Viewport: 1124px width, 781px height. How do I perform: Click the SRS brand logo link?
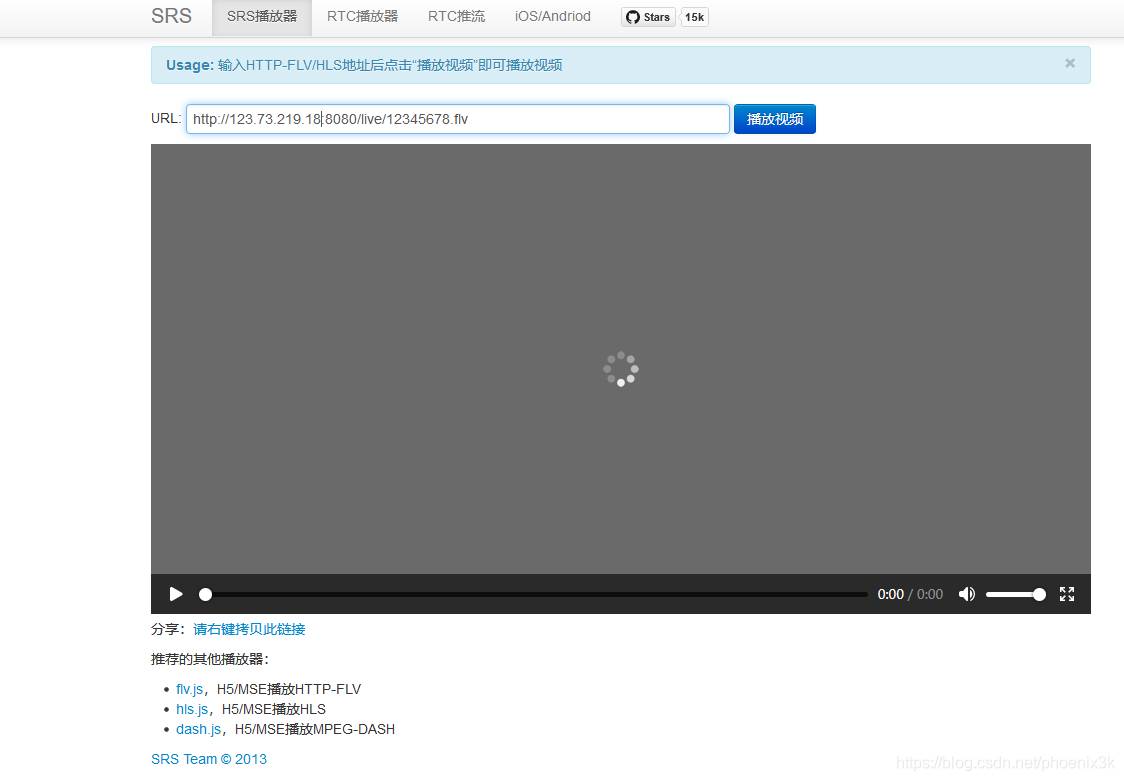[171, 16]
